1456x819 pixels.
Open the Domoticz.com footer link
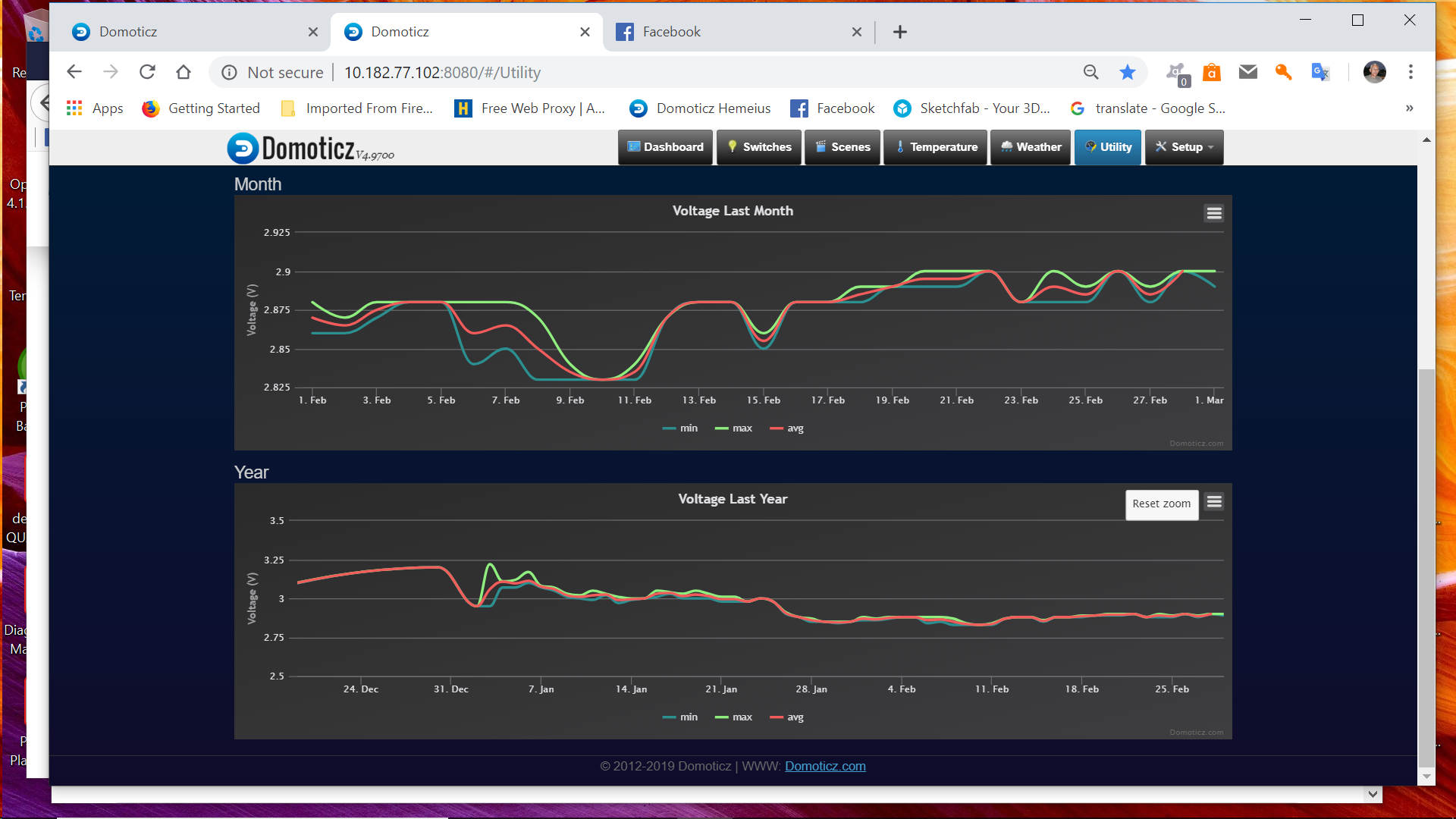click(x=825, y=767)
